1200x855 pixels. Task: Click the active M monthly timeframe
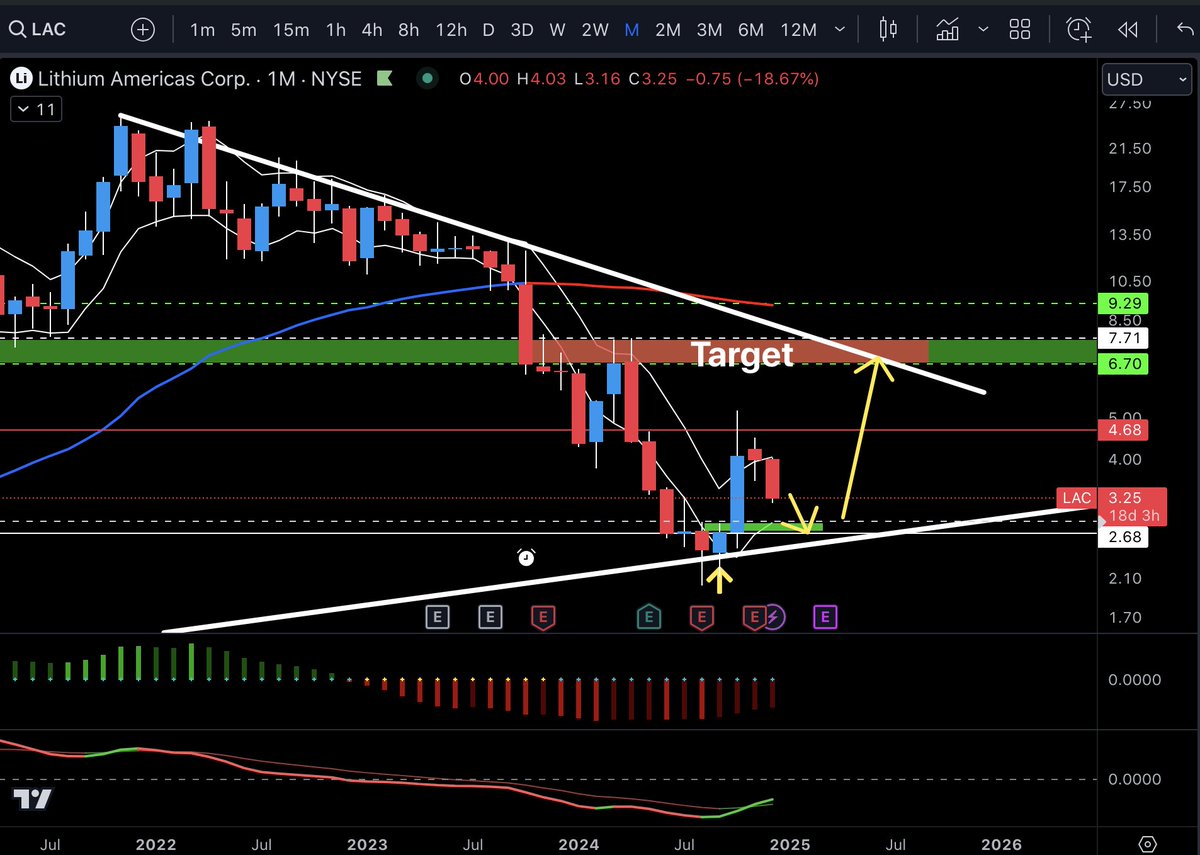(x=632, y=30)
